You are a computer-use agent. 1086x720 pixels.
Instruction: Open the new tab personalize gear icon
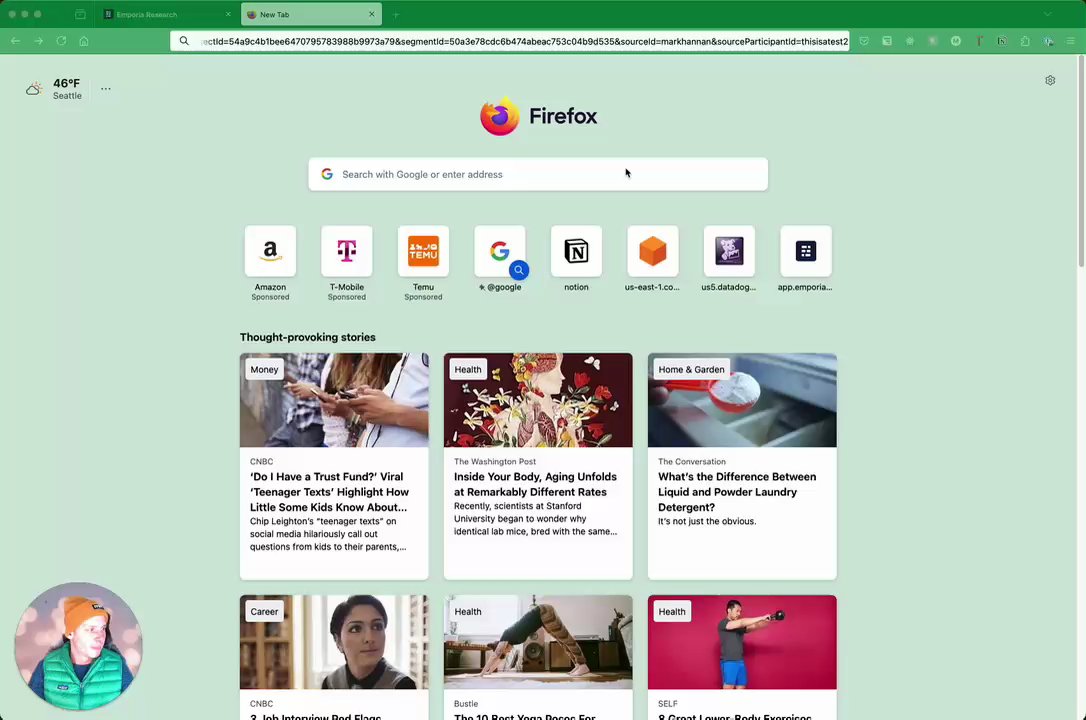click(1050, 80)
